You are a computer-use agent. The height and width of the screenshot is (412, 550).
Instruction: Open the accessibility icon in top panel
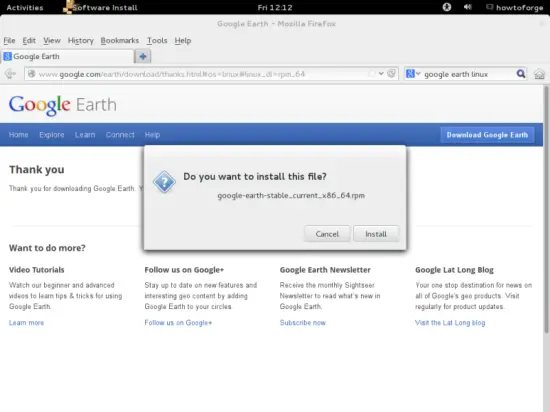[447, 7]
